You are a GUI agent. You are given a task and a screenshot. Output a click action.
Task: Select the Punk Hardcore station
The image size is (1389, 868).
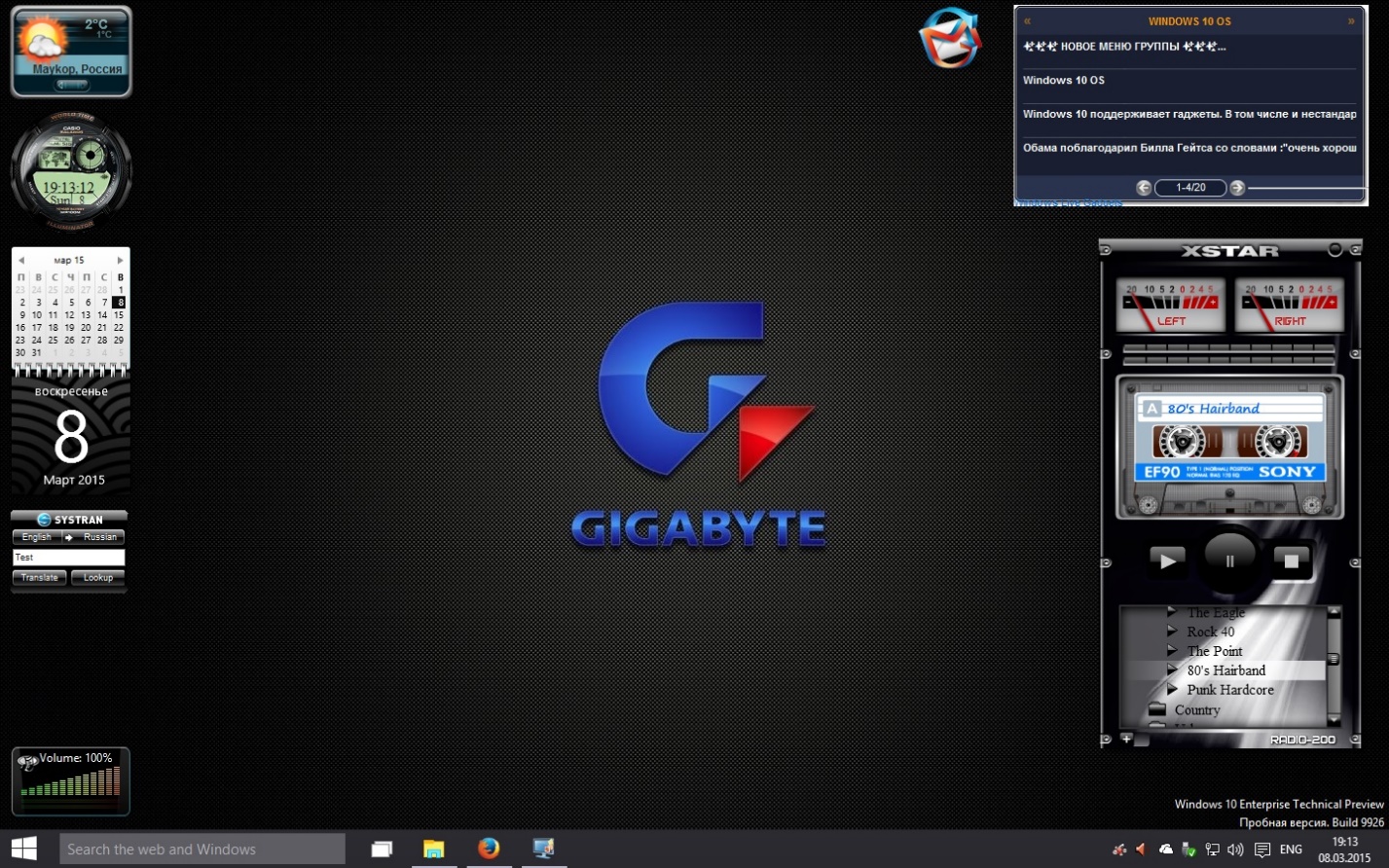coord(1229,690)
